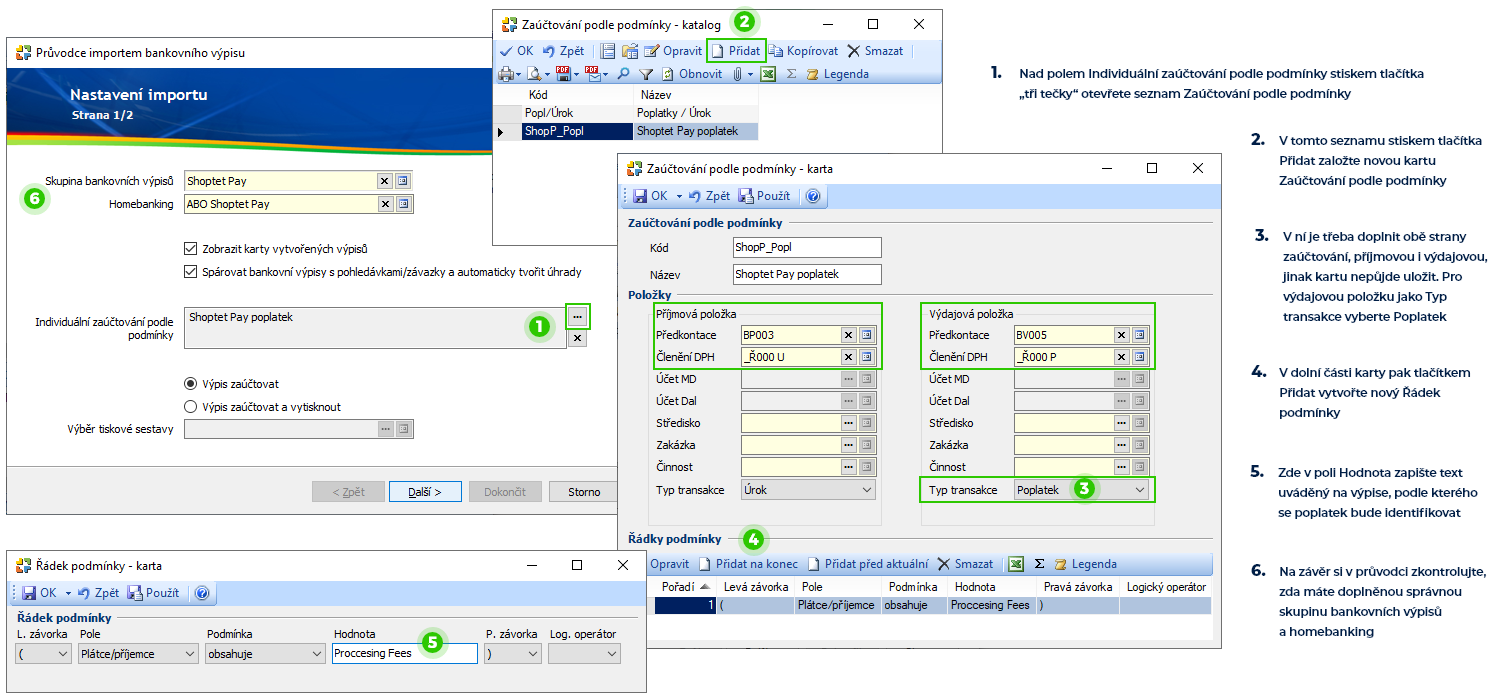Click Smazat in Řádky podmínky toolbar

[x=965, y=564]
